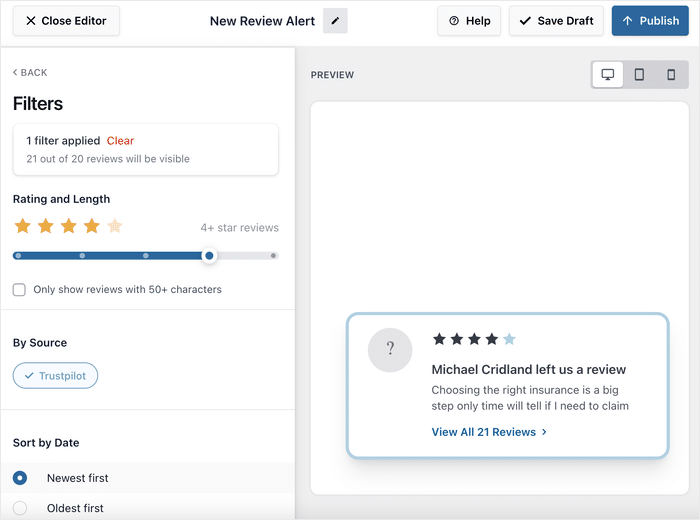Save the alert as draft
Viewport: 700px width, 520px height.
coord(555,21)
